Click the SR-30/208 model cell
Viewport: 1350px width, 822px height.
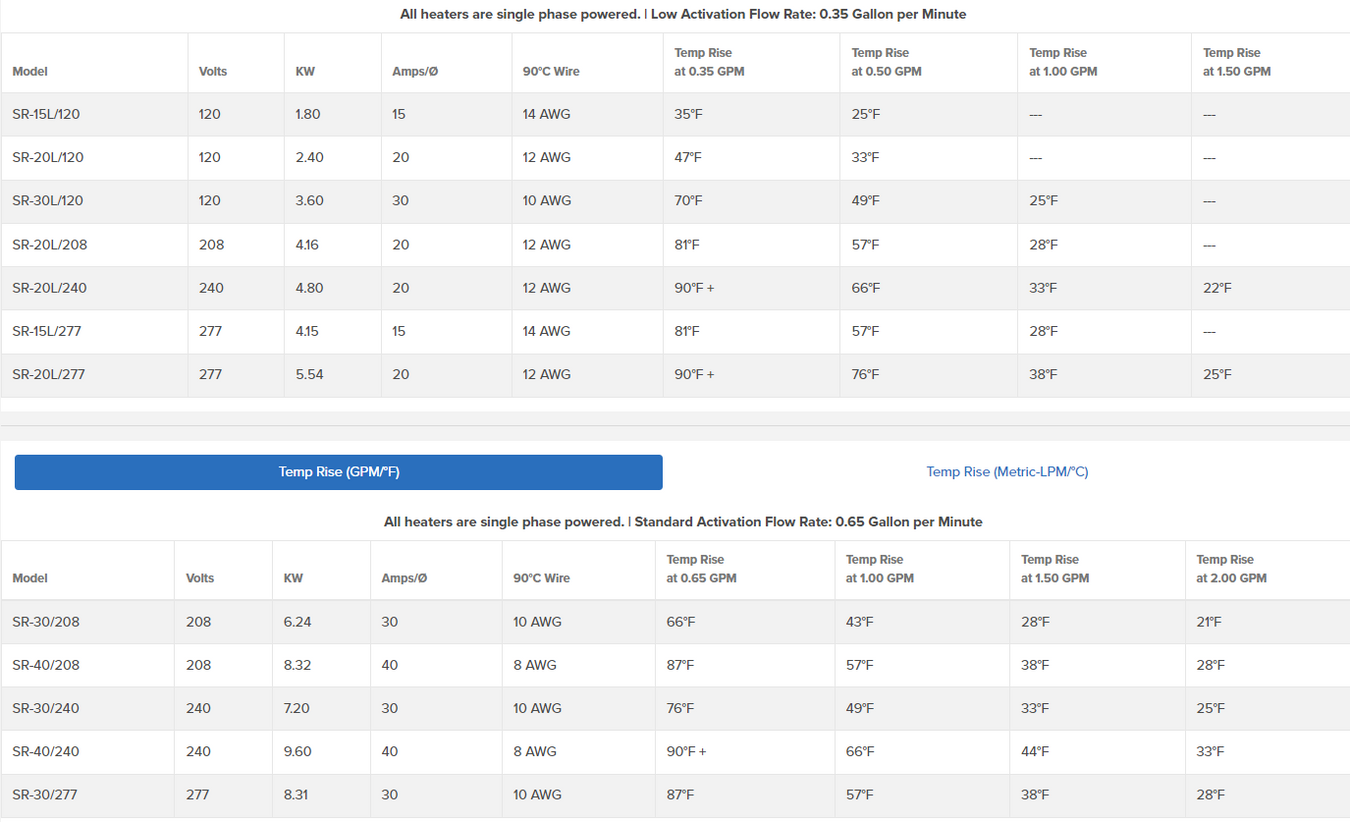point(45,622)
